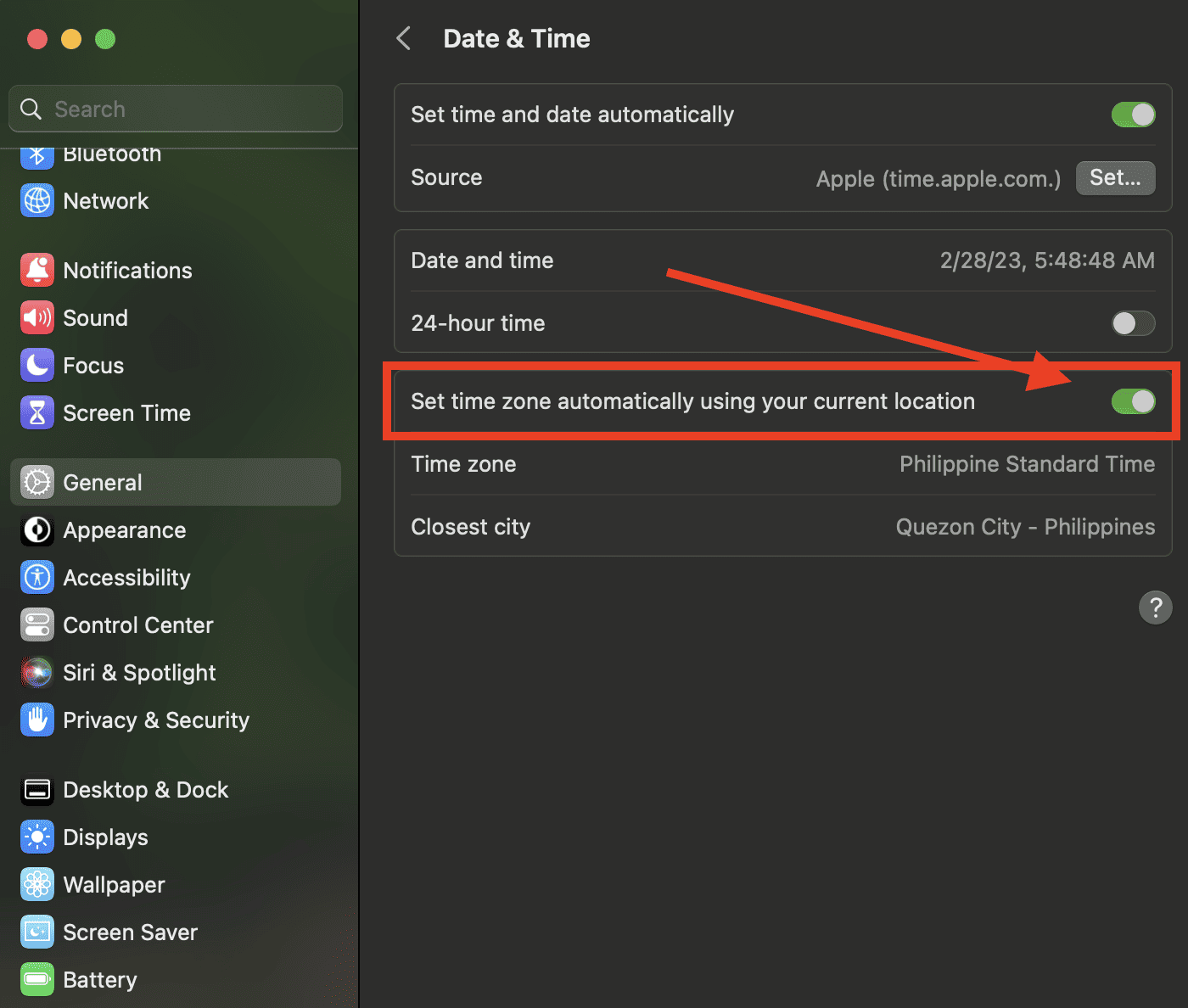This screenshot has height=1008, width=1188.
Task: Click the Siri & Spotlight icon
Action: (x=37, y=673)
